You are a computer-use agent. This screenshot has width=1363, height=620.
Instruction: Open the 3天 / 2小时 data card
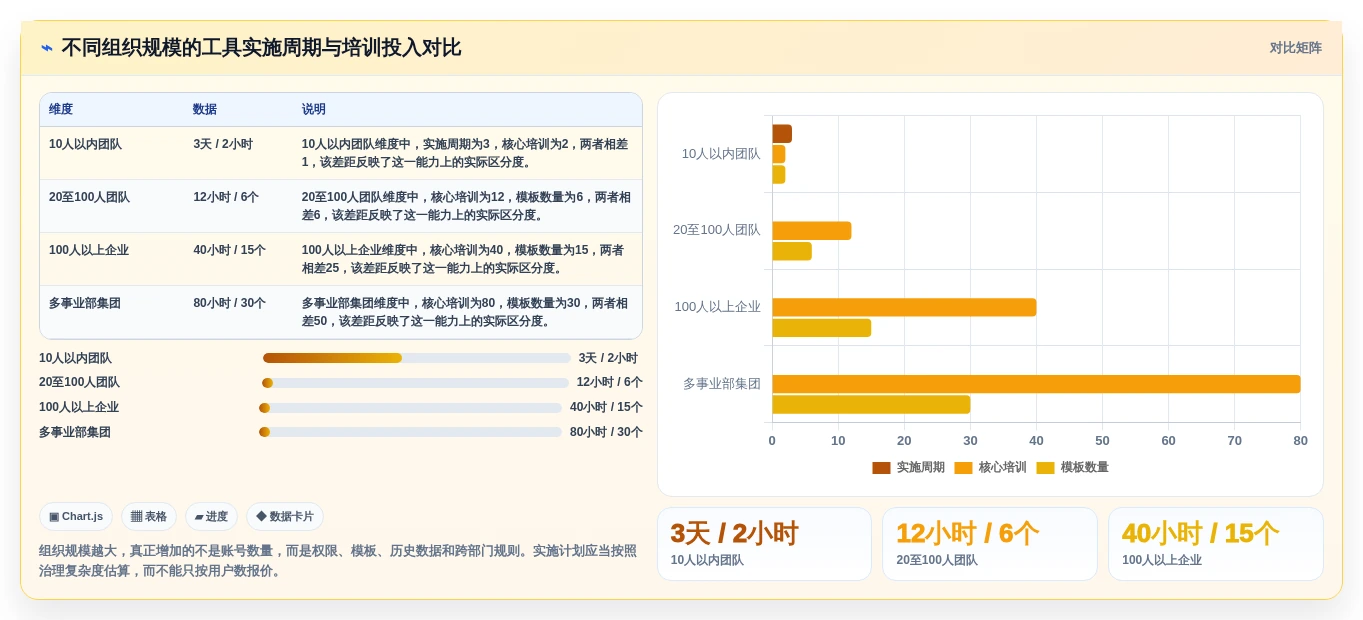click(764, 544)
